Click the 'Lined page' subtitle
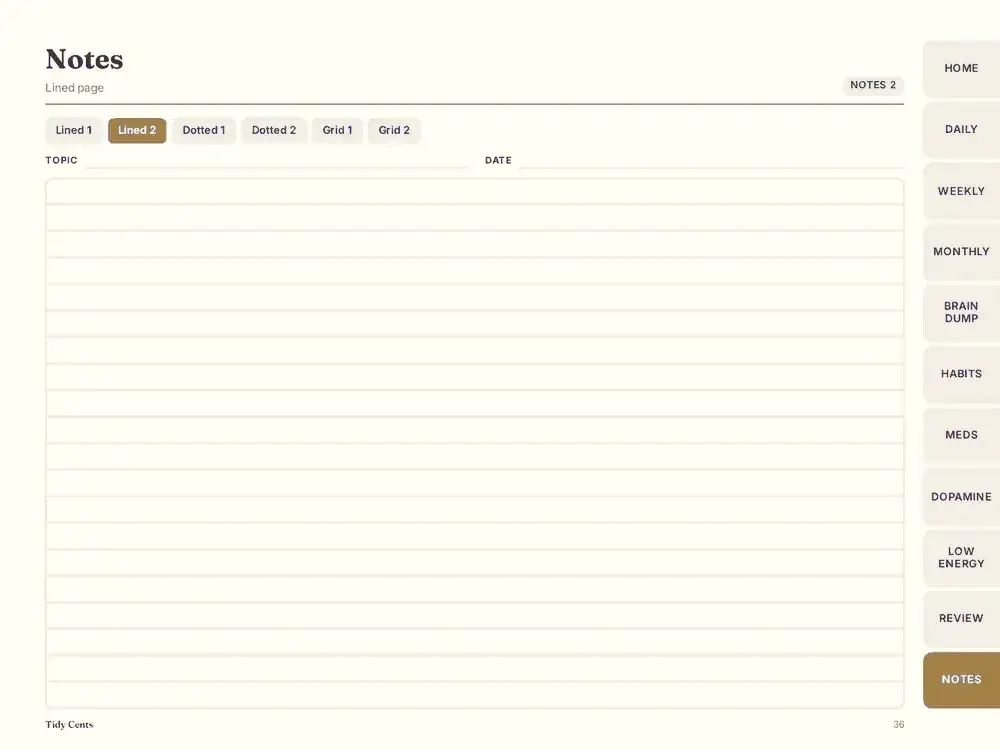 click(x=75, y=88)
